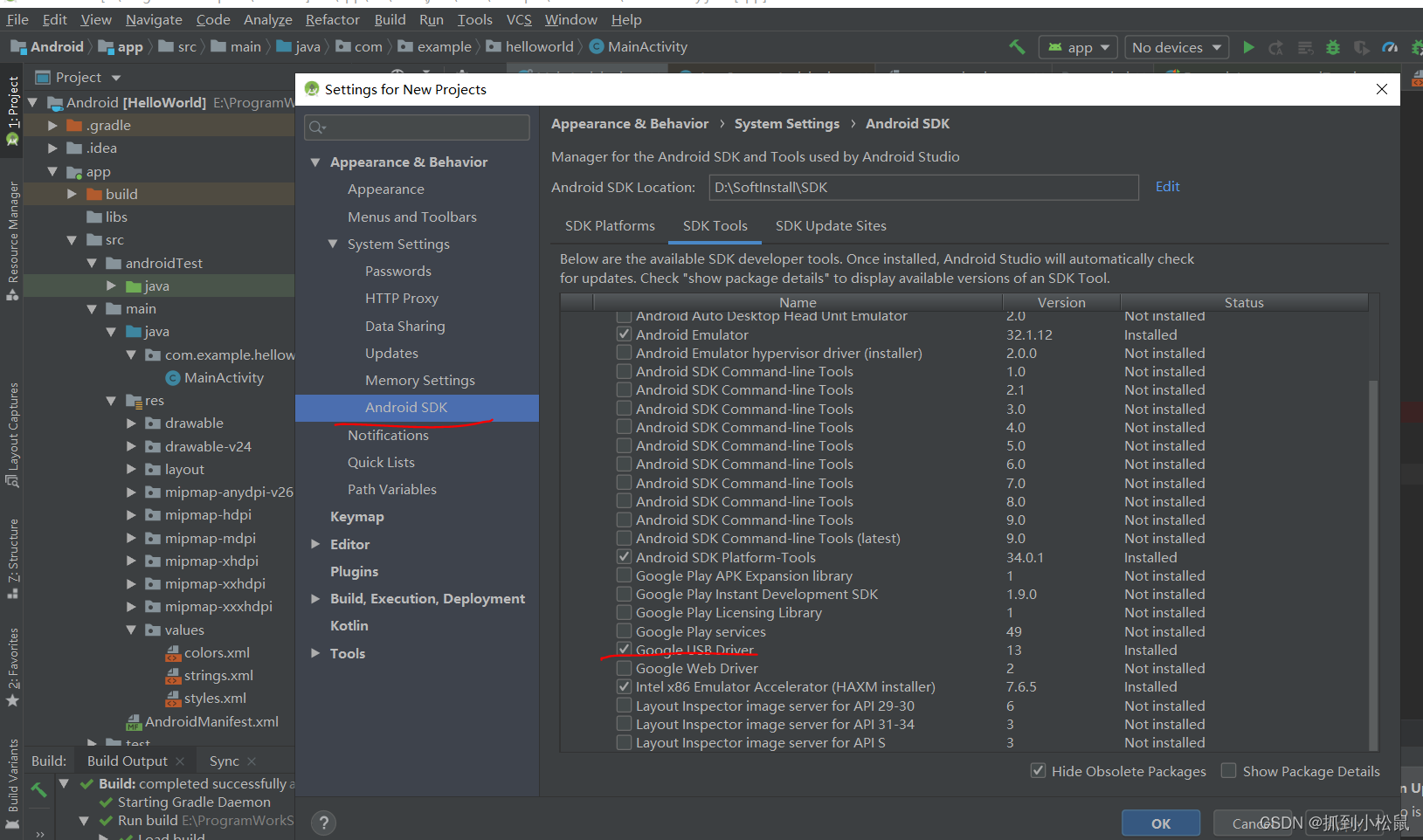
Task: Uncheck Intel x86 Emulator Accelerator (HAXM installer)
Action: coord(624,685)
